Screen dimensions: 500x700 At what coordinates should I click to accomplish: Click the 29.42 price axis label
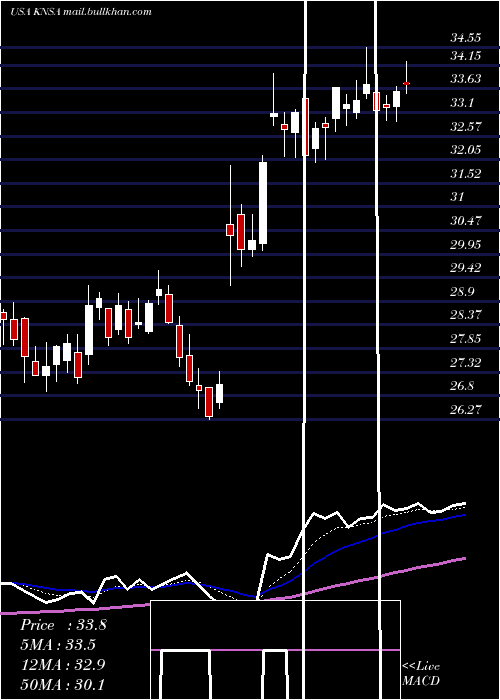465,267
